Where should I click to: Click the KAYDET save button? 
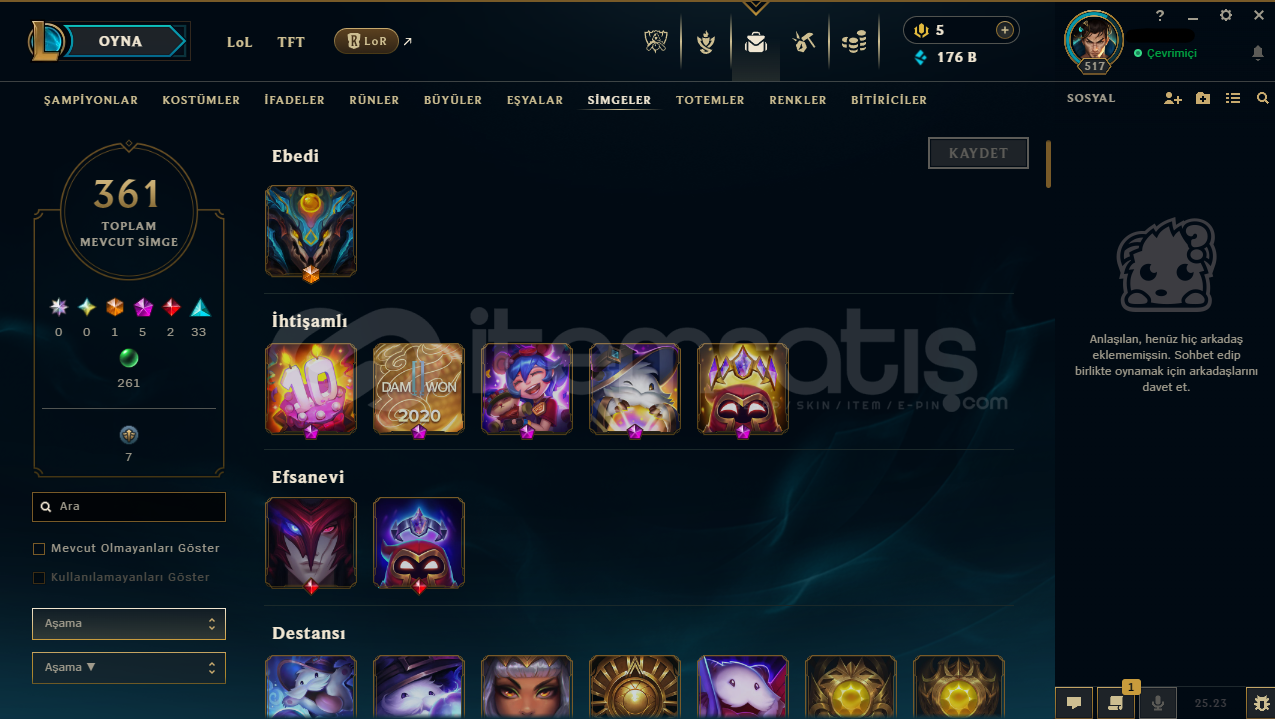tap(978, 153)
